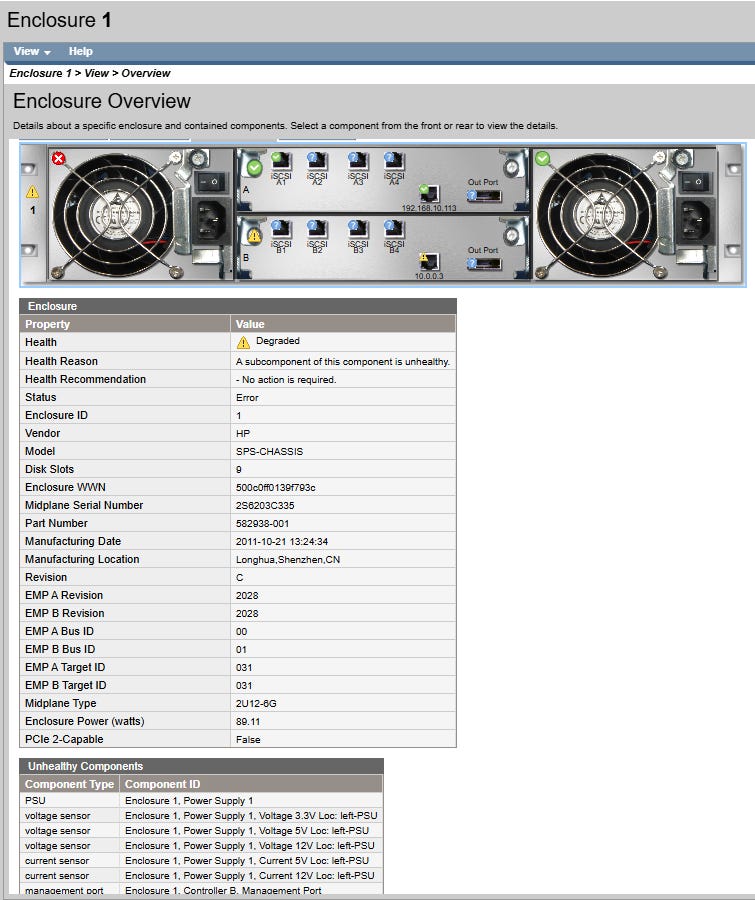
Task: Select controller A Out Port
Action: tap(483, 196)
